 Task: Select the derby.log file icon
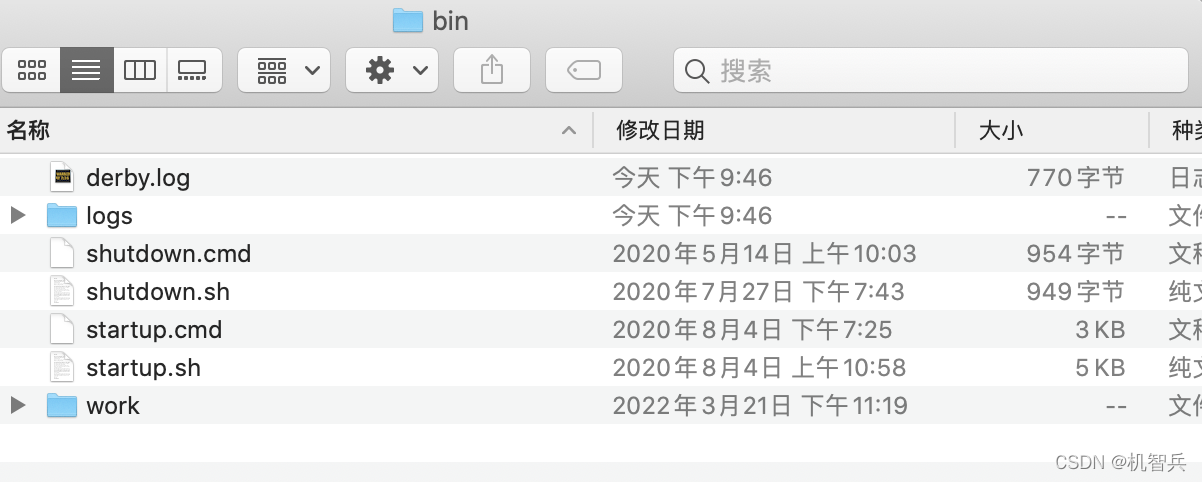tap(62, 178)
